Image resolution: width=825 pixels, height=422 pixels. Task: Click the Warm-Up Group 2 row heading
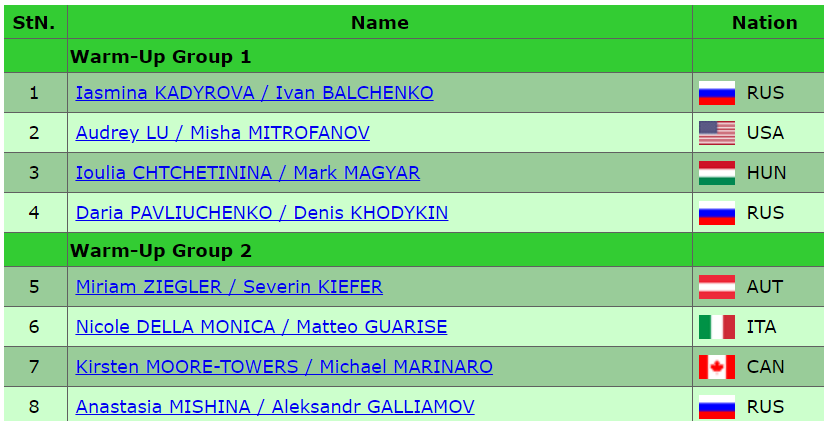[160, 250]
